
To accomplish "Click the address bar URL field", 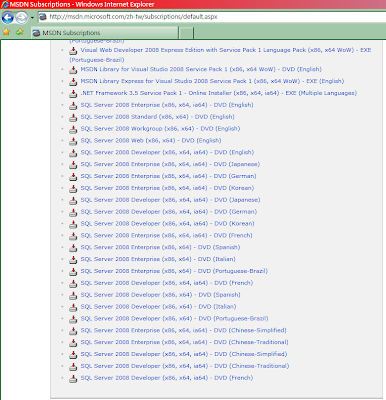I will pos(213,17).
